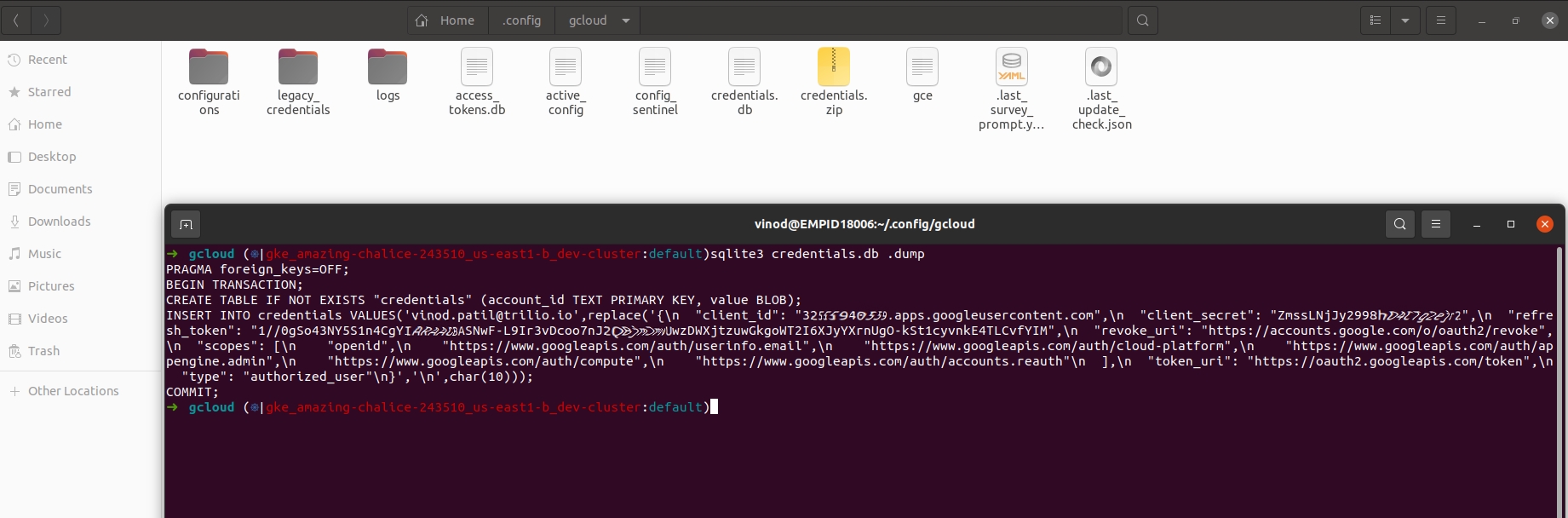Screen dimensions: 1568x518
Task: Select the access_tokens.db file
Action: [476, 68]
